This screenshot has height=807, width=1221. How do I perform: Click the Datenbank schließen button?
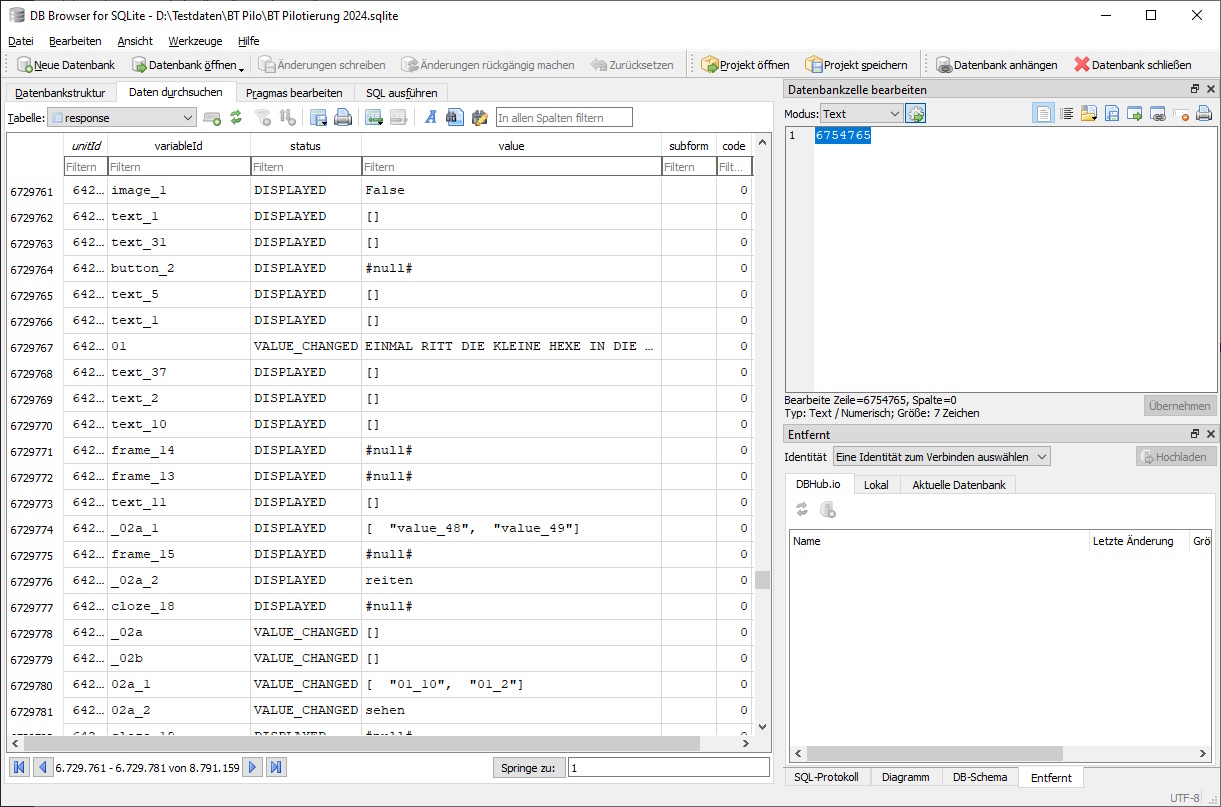click(1132, 65)
